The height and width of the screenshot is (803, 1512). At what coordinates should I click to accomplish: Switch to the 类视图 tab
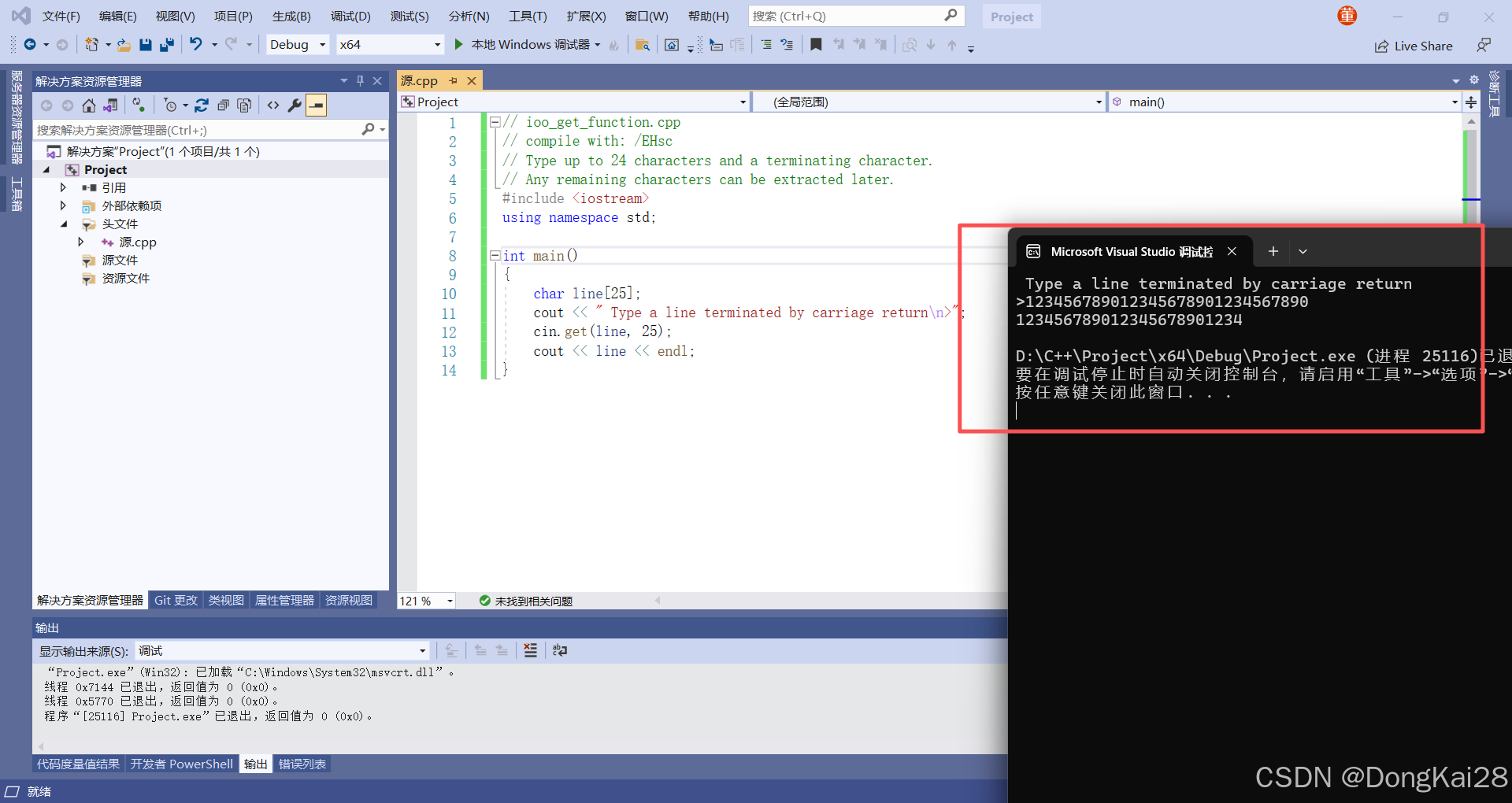click(226, 600)
